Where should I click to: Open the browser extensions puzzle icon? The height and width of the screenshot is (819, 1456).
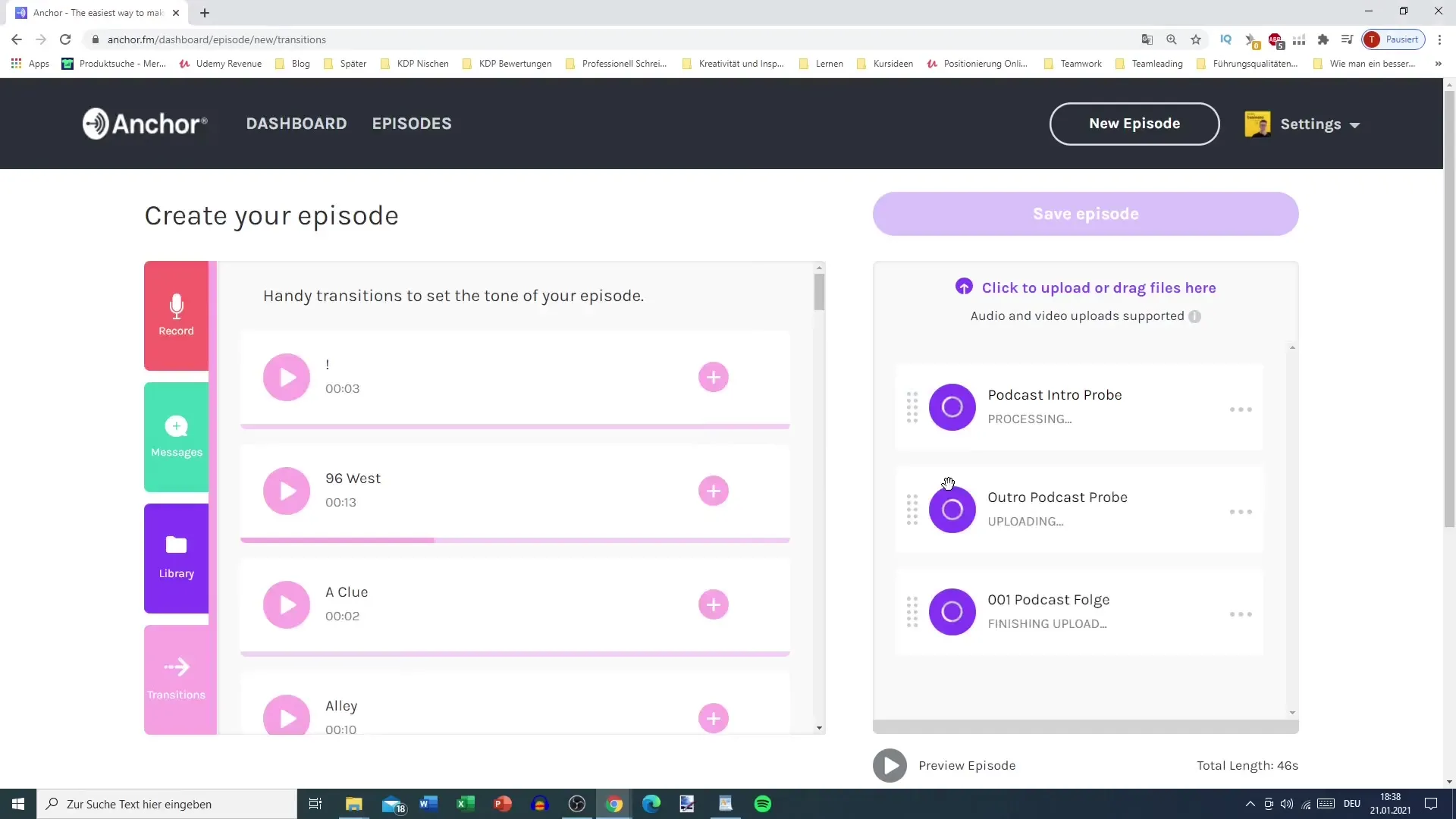tap(1323, 39)
